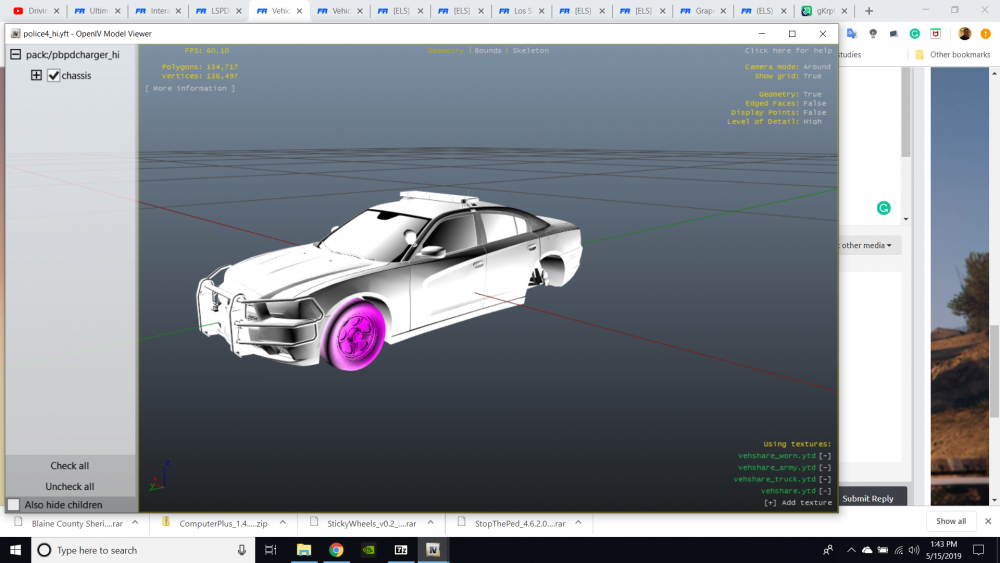Click the Uncheck all button
This screenshot has width=1000, height=563.
click(70, 486)
